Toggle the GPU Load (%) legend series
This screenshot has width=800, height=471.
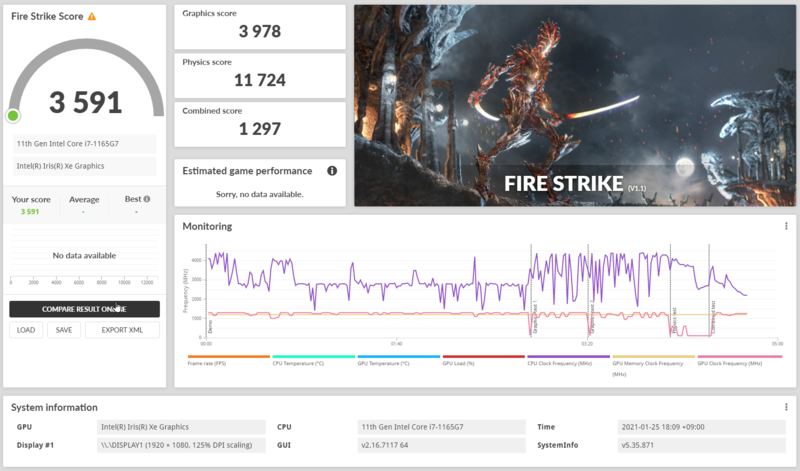pyautogui.click(x=483, y=360)
